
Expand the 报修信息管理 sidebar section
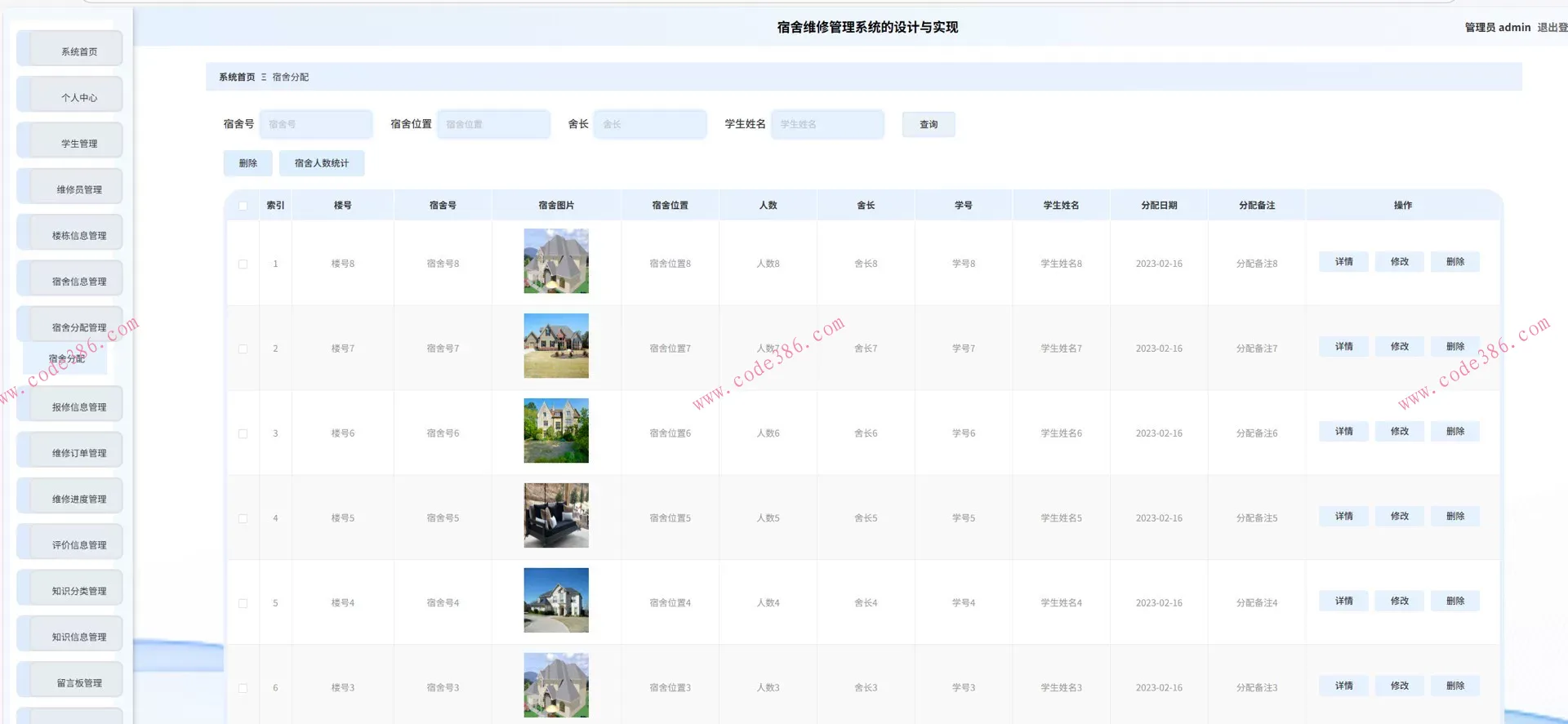click(x=78, y=406)
